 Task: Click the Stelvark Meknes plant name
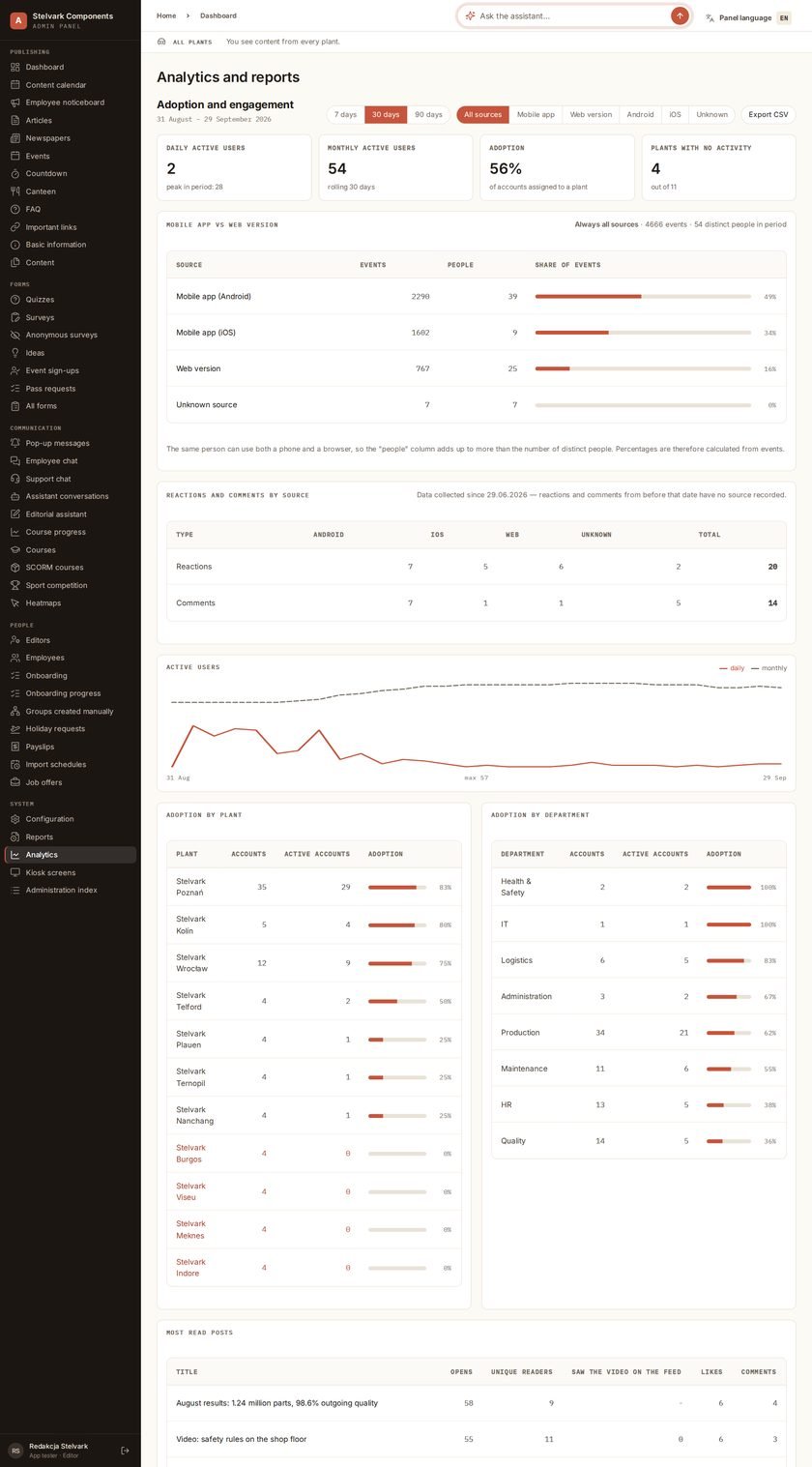pos(190,1230)
